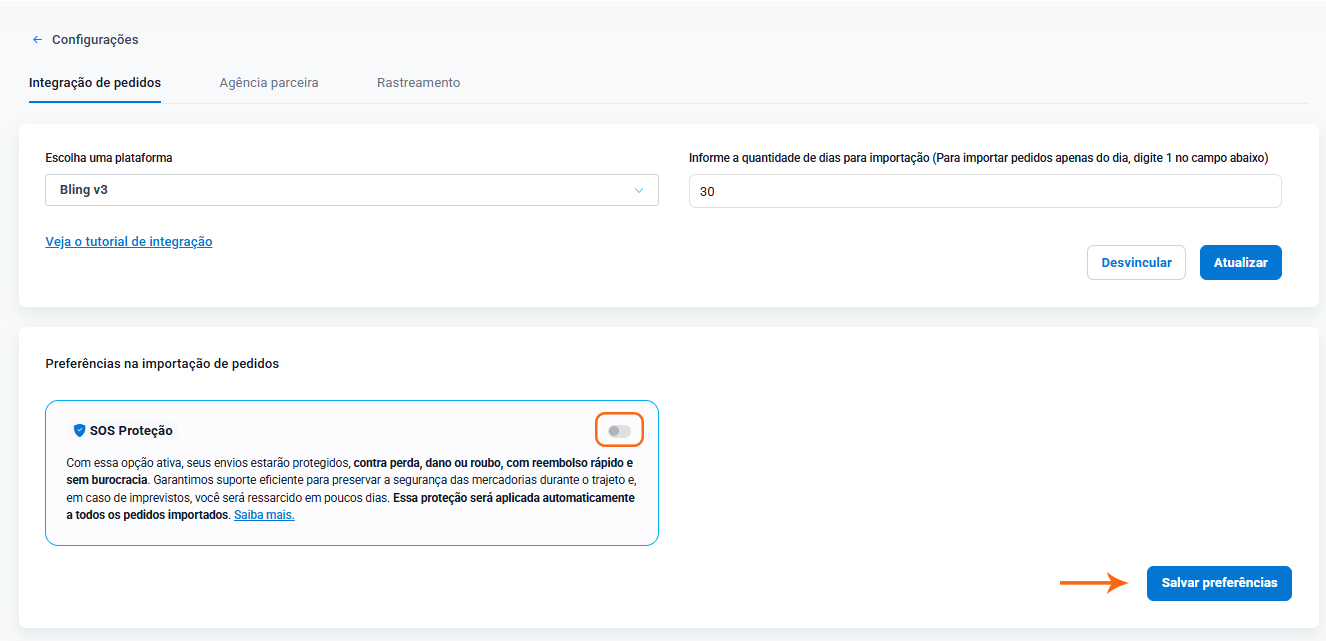Viewport: 1326px width, 641px height.
Task: Open the Rastreamento tab
Action: click(418, 83)
